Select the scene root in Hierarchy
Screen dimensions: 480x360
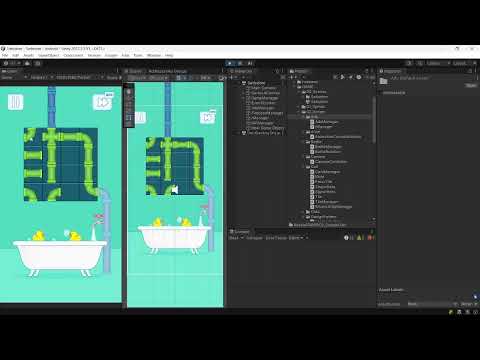click(x=257, y=83)
